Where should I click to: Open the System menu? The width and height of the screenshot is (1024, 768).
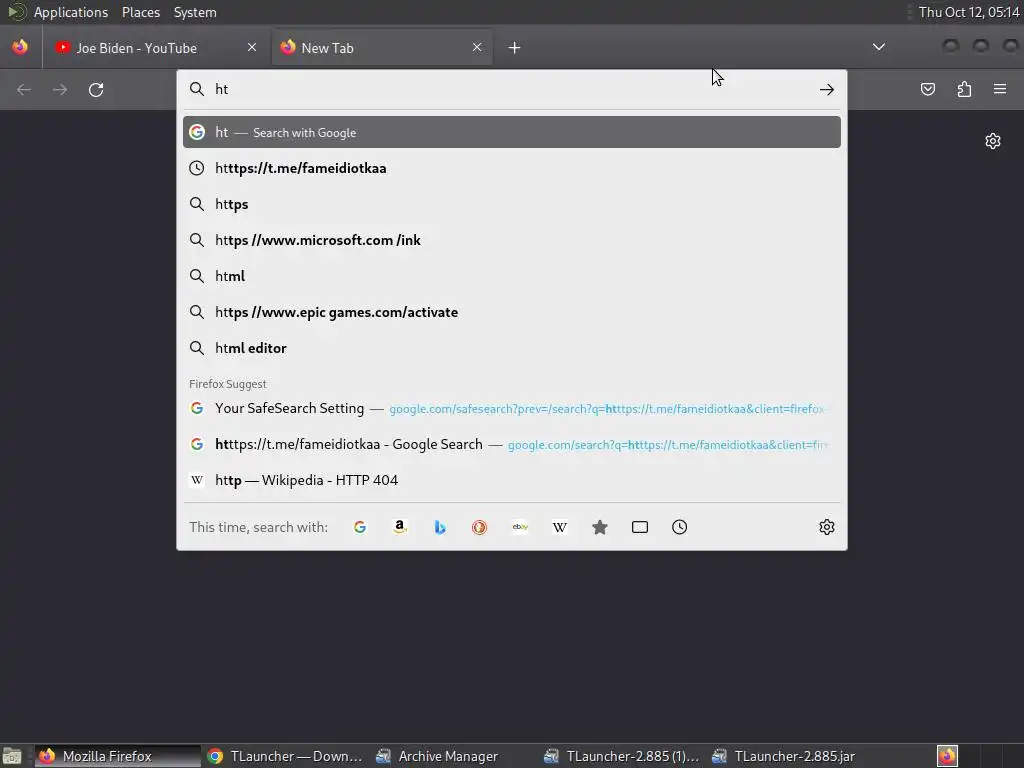[x=195, y=12]
